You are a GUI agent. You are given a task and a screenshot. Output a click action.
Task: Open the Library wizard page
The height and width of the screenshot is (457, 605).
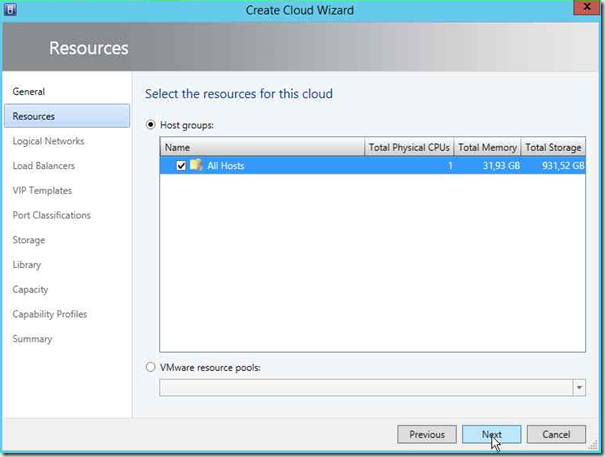(27, 264)
